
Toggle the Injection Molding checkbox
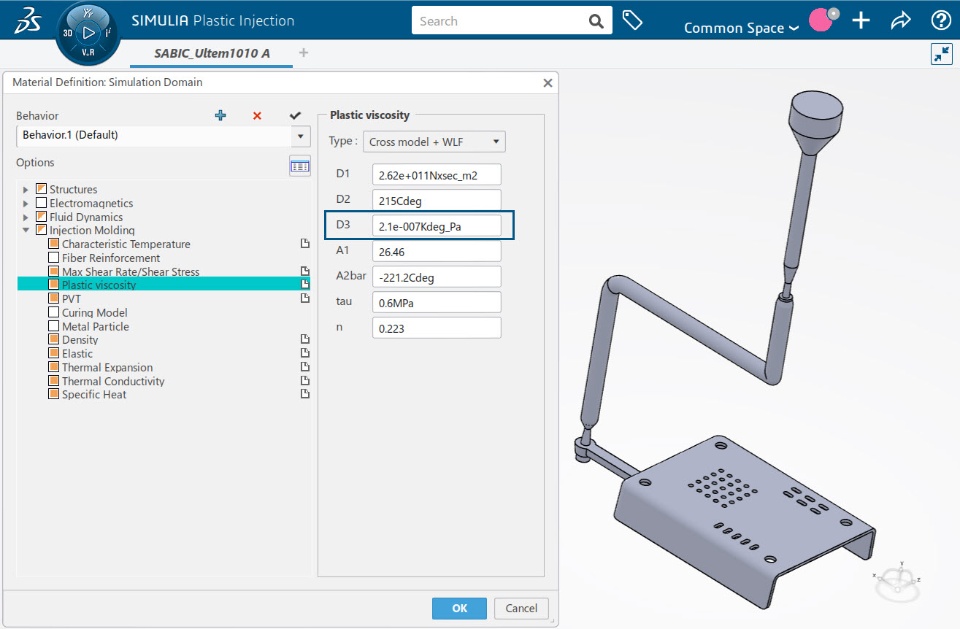[x=42, y=230]
